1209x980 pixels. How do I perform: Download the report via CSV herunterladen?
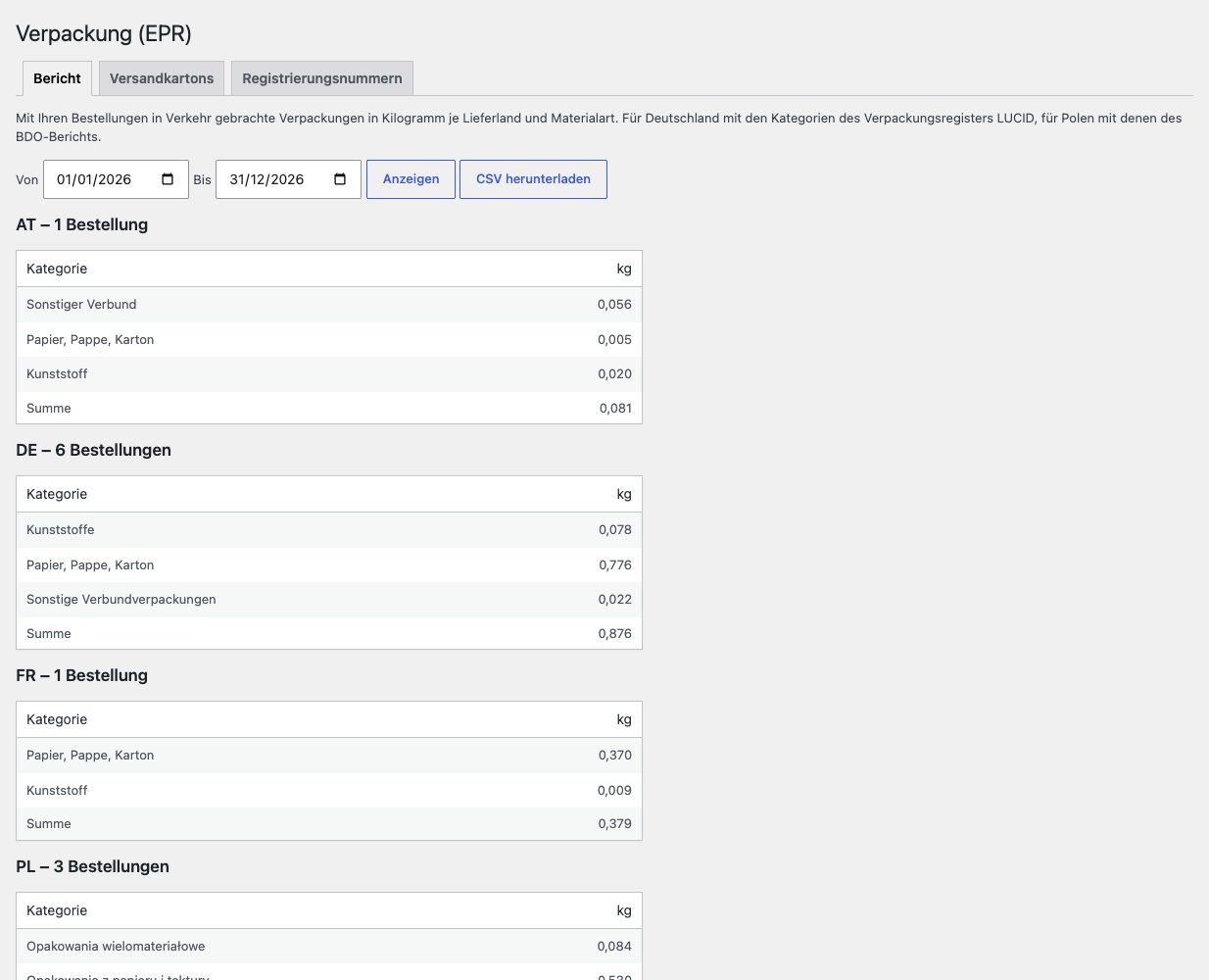tap(533, 179)
